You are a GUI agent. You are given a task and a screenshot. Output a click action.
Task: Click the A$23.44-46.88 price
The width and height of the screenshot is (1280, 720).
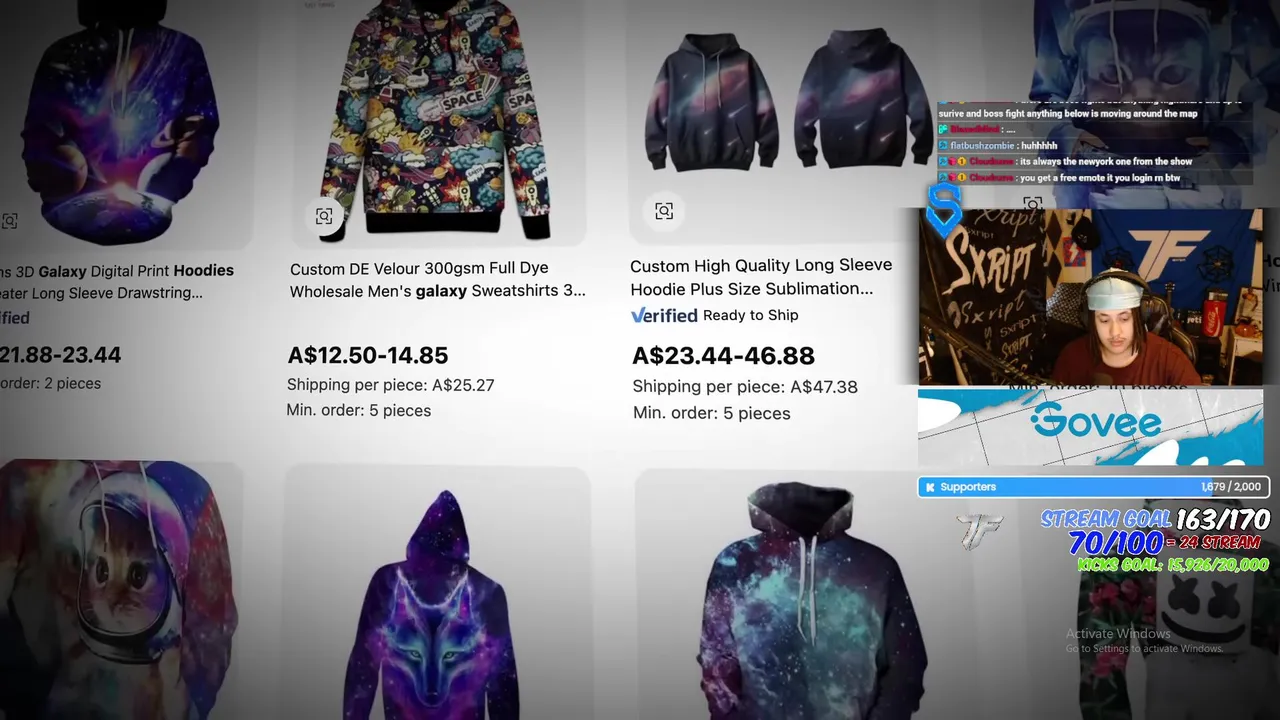723,356
